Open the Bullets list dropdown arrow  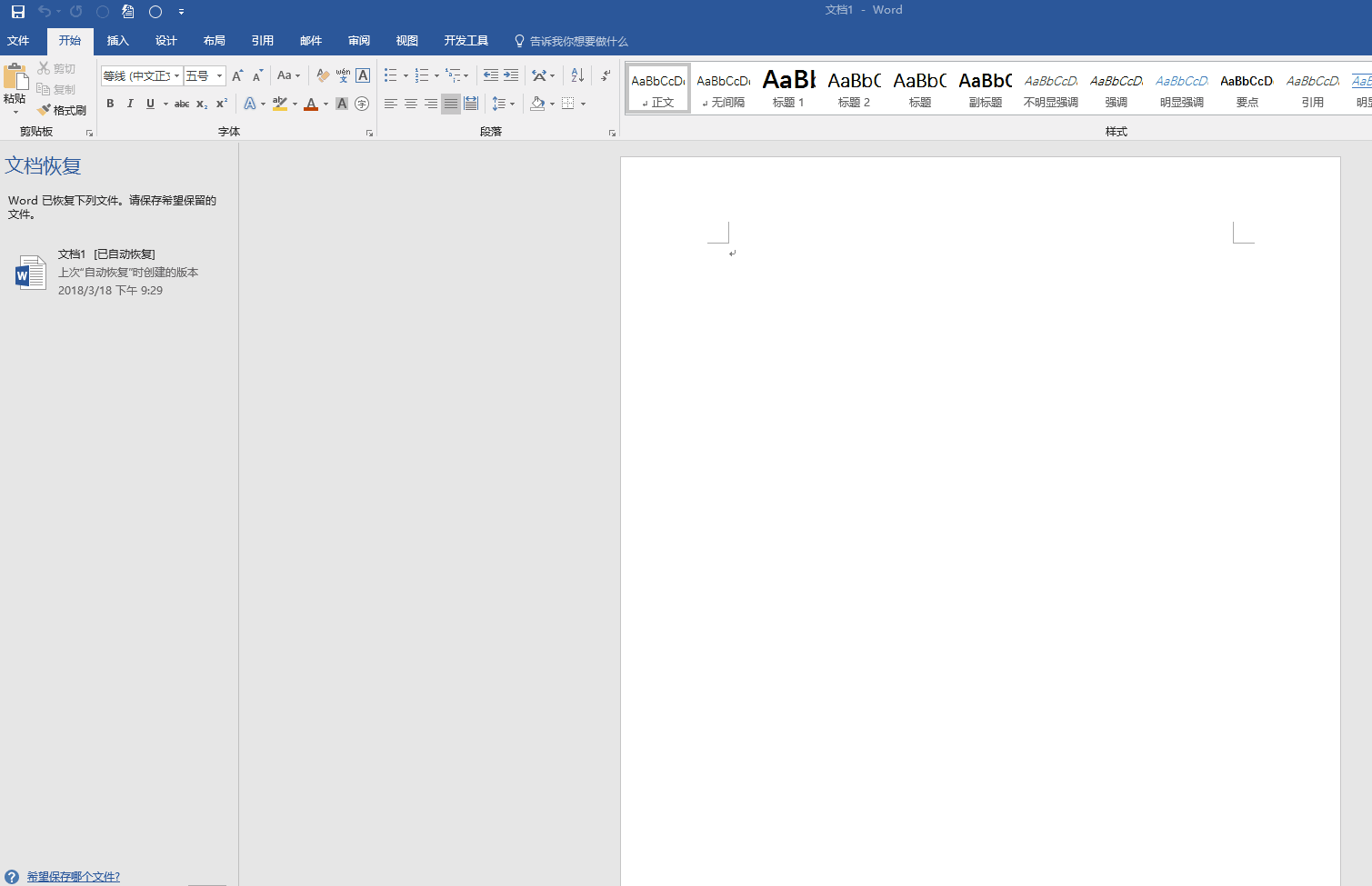click(406, 75)
